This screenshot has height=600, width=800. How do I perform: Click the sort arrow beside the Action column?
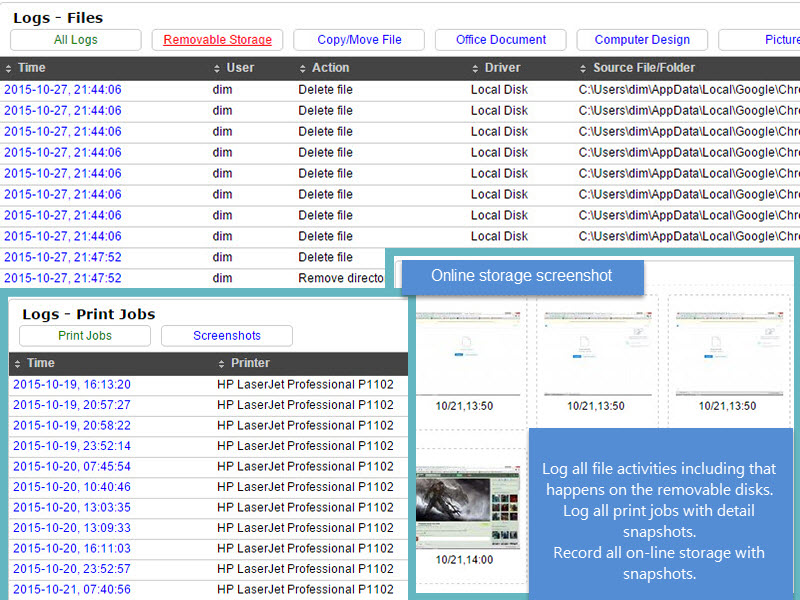[x=303, y=68]
